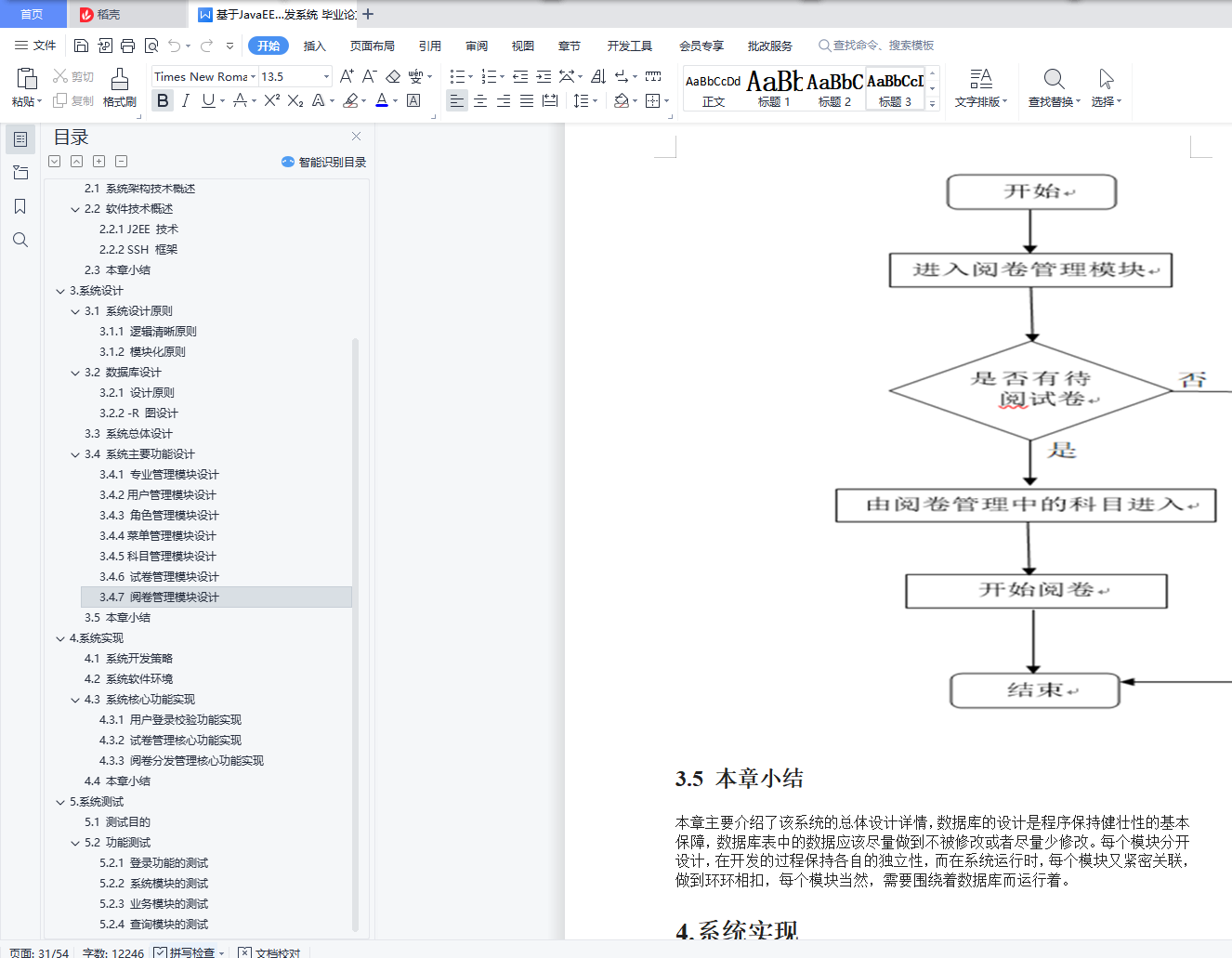1232x958 pixels.
Task: Toggle Strikethrough formatting
Action: click(240, 100)
